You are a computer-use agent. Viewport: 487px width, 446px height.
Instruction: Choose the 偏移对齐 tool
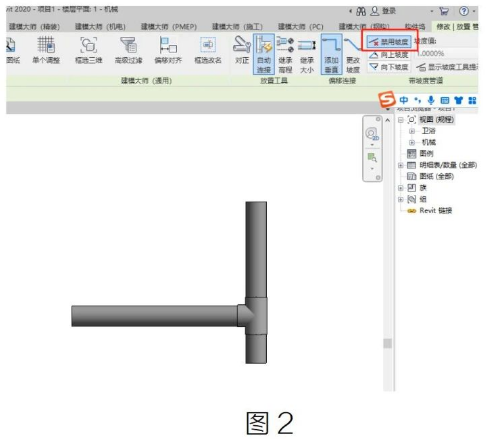tap(168, 50)
